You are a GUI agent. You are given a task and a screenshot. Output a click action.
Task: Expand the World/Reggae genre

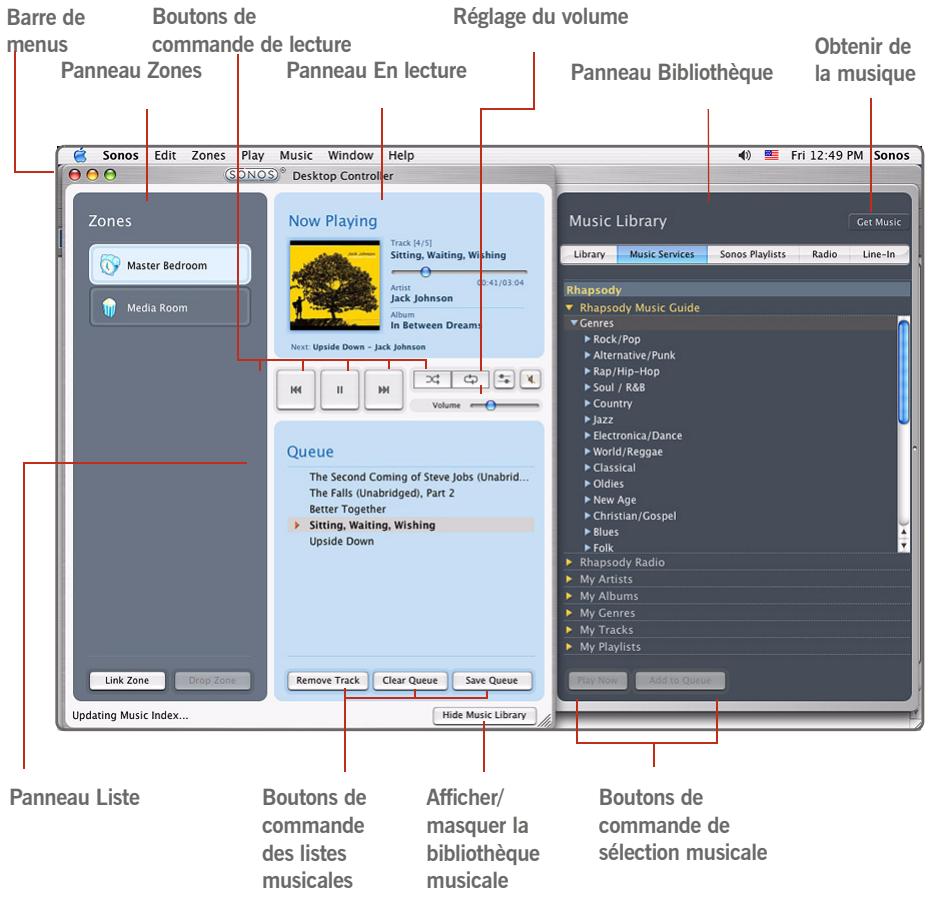pos(587,451)
